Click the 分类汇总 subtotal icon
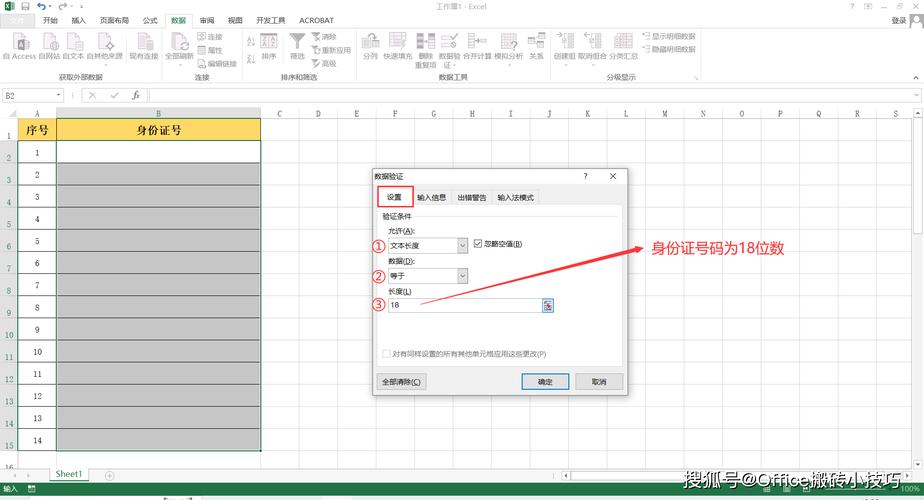This screenshot has width=924, height=500. pyautogui.click(x=622, y=43)
